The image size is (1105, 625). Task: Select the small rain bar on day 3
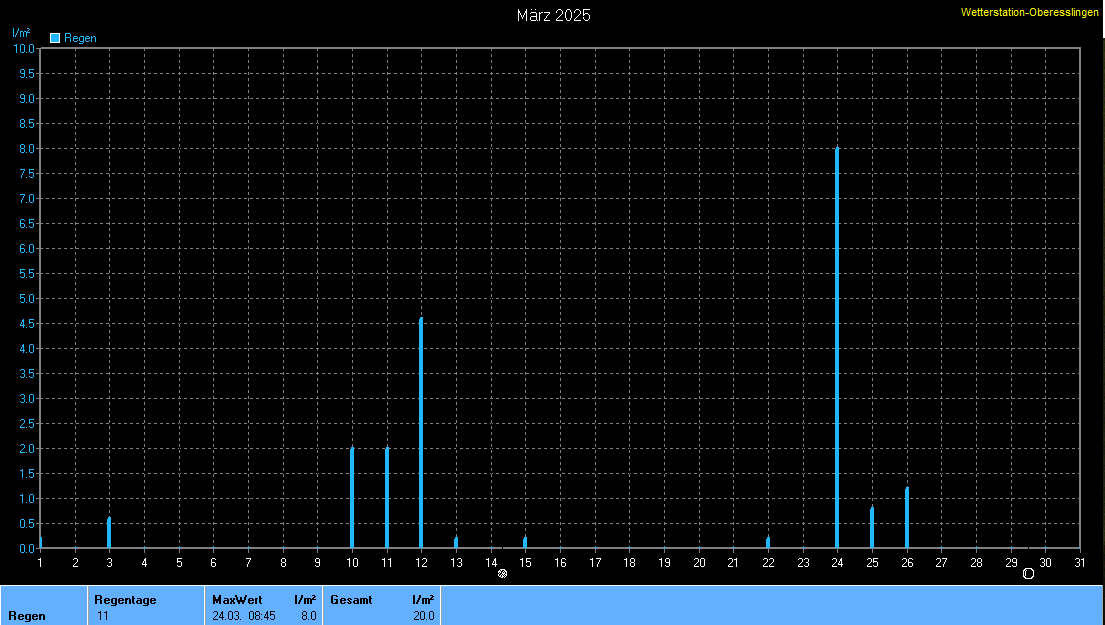(109, 533)
